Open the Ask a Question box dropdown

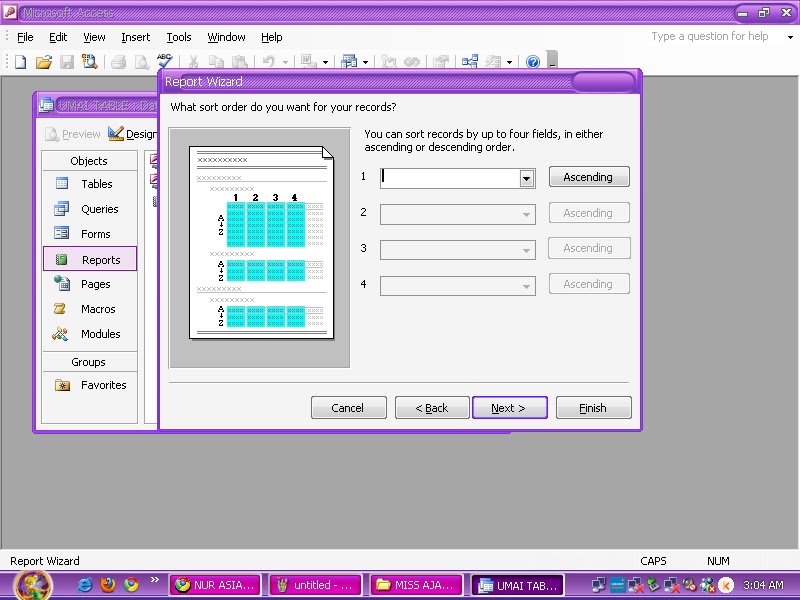point(790,37)
